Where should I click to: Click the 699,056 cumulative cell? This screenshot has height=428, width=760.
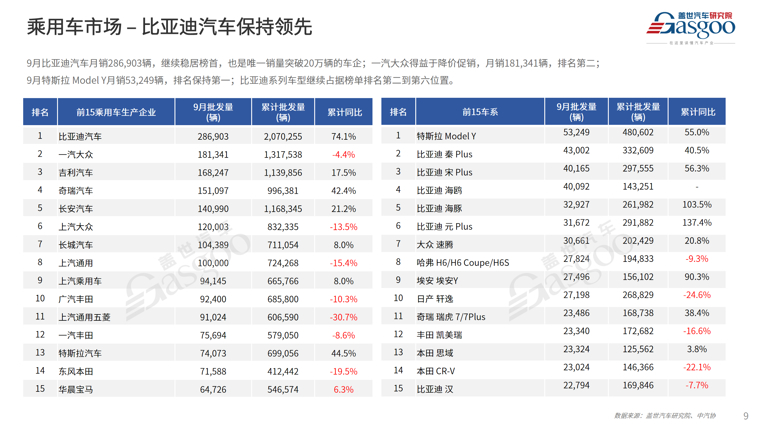click(283, 353)
